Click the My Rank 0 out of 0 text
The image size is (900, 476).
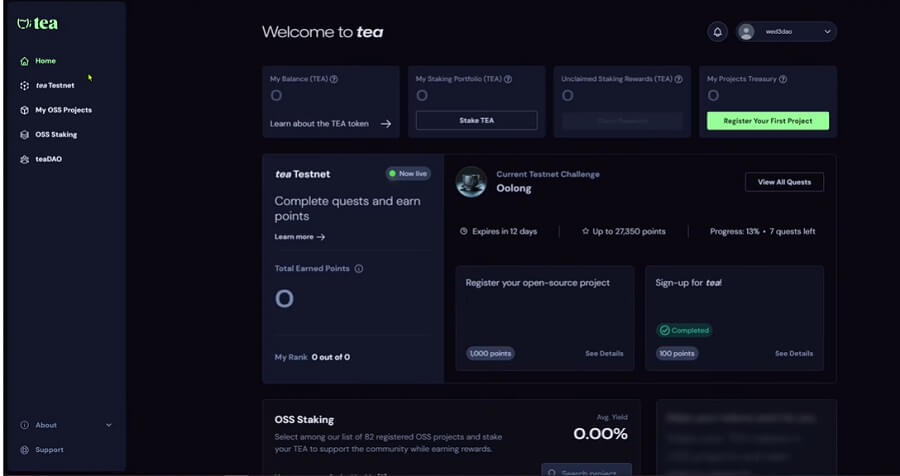coord(312,357)
